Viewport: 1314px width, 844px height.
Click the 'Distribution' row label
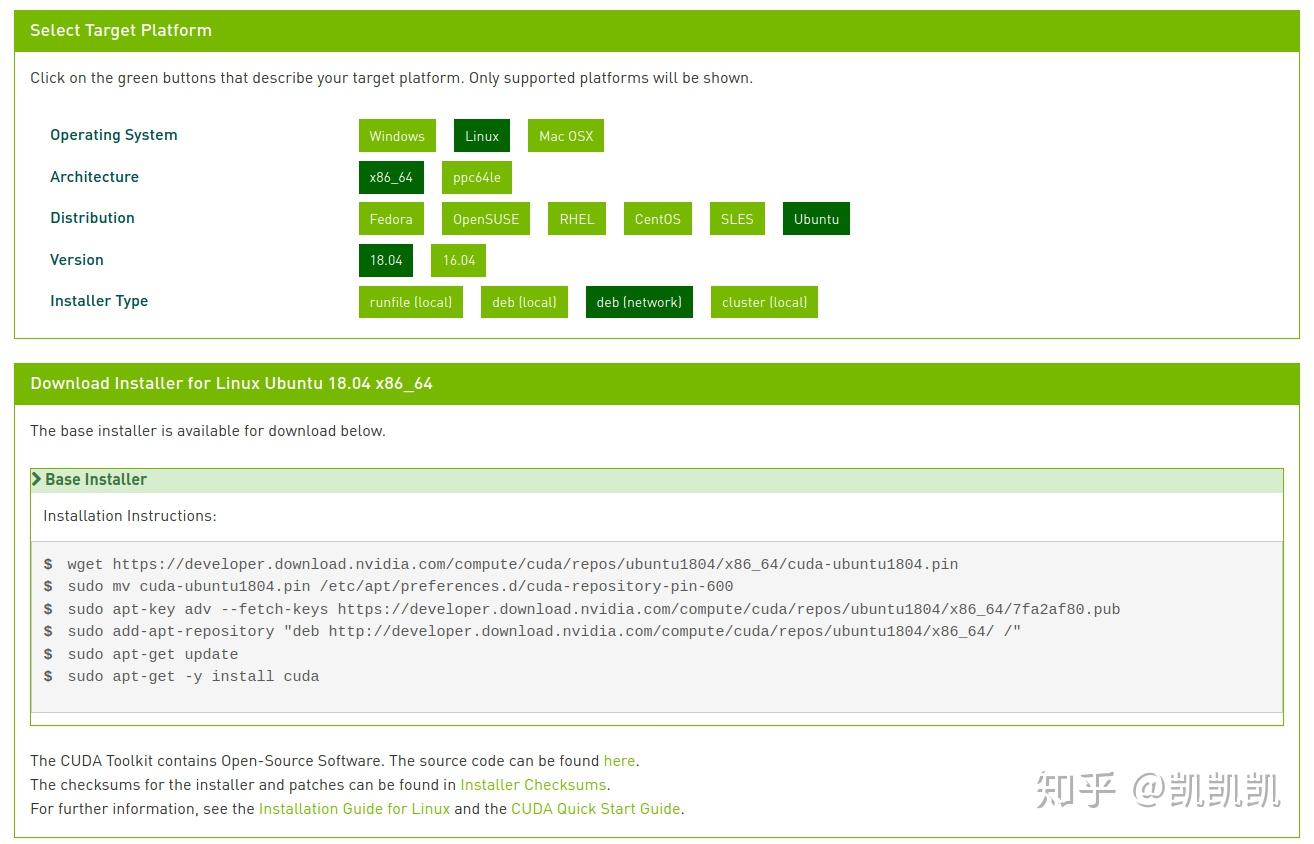point(93,218)
